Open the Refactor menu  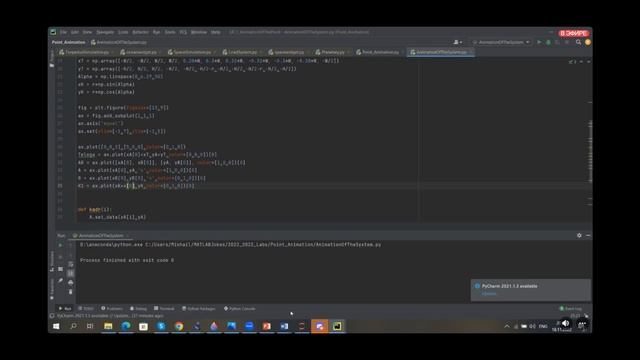[140, 32]
